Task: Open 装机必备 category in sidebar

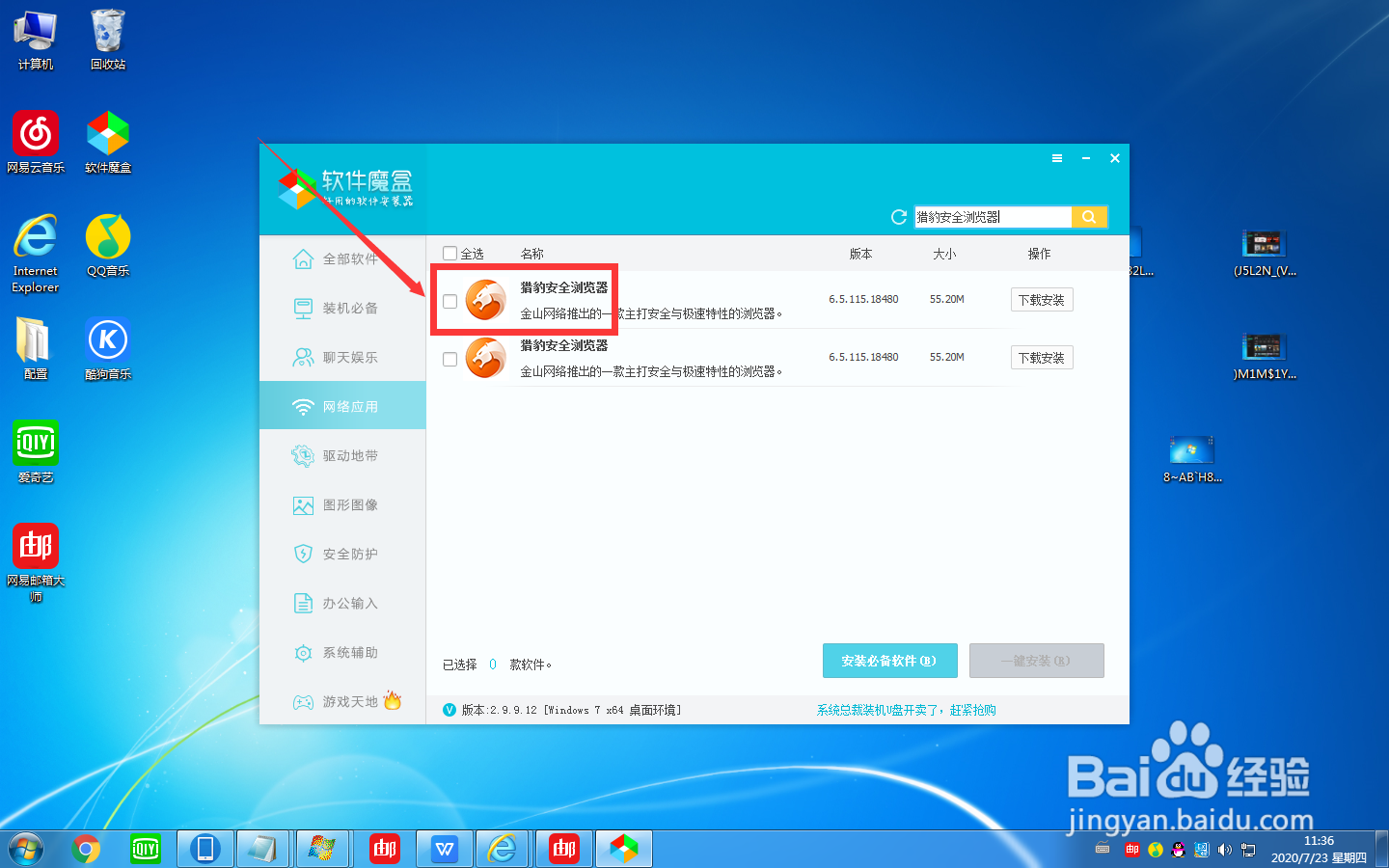Action: (x=342, y=309)
